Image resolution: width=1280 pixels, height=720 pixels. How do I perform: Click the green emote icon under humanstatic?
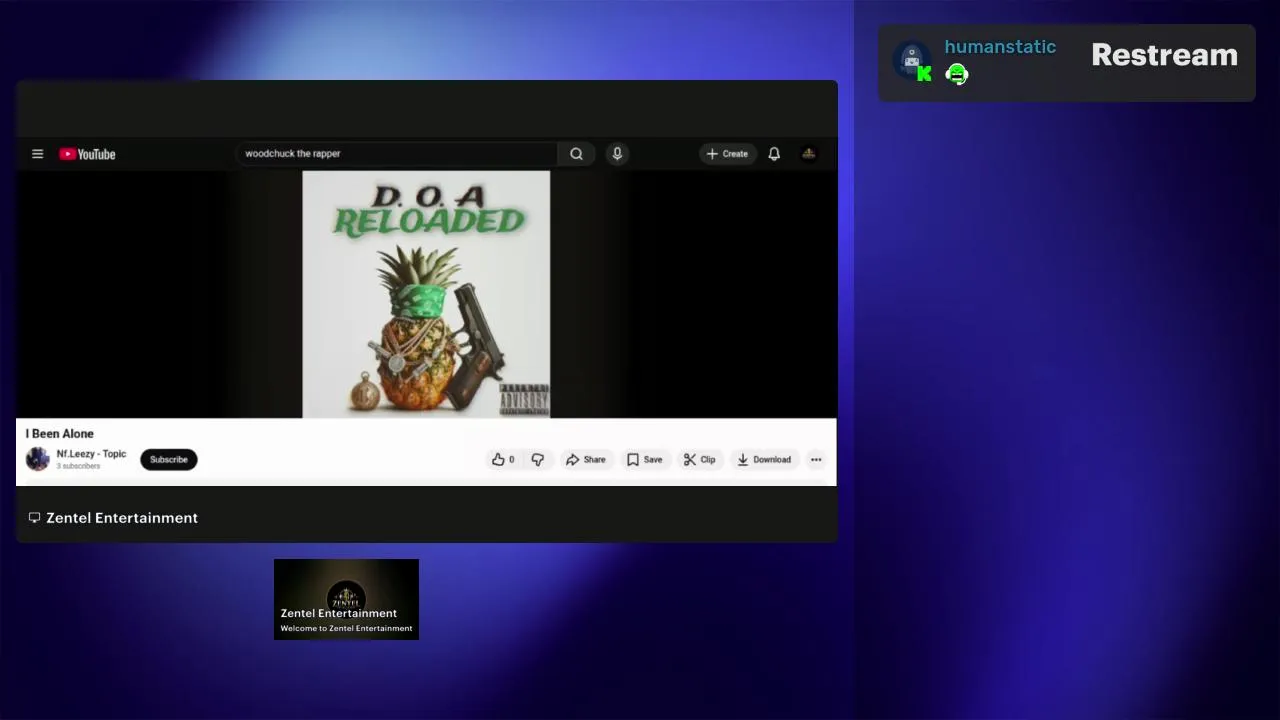[x=957, y=74]
